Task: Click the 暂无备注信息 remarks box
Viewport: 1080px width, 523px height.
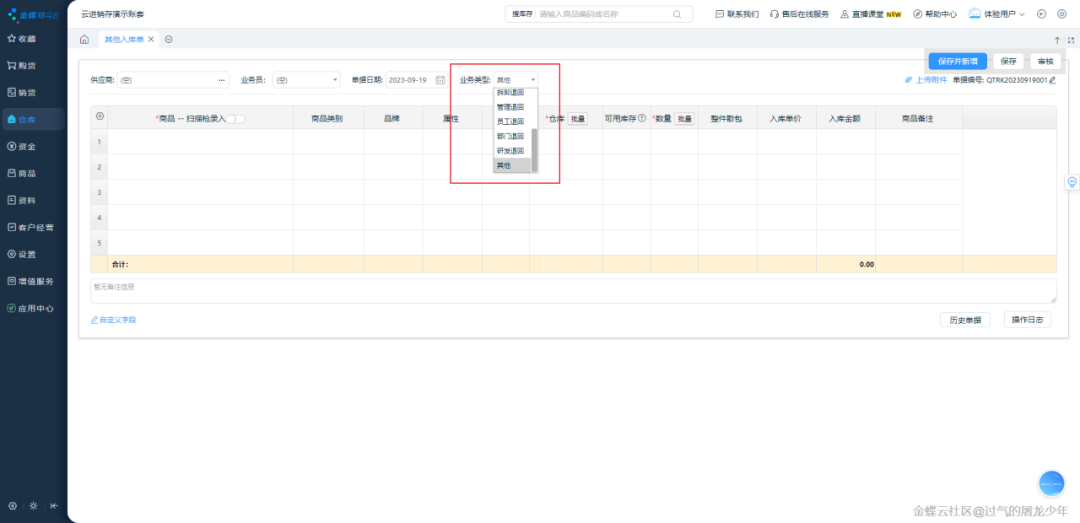Action: point(573,291)
